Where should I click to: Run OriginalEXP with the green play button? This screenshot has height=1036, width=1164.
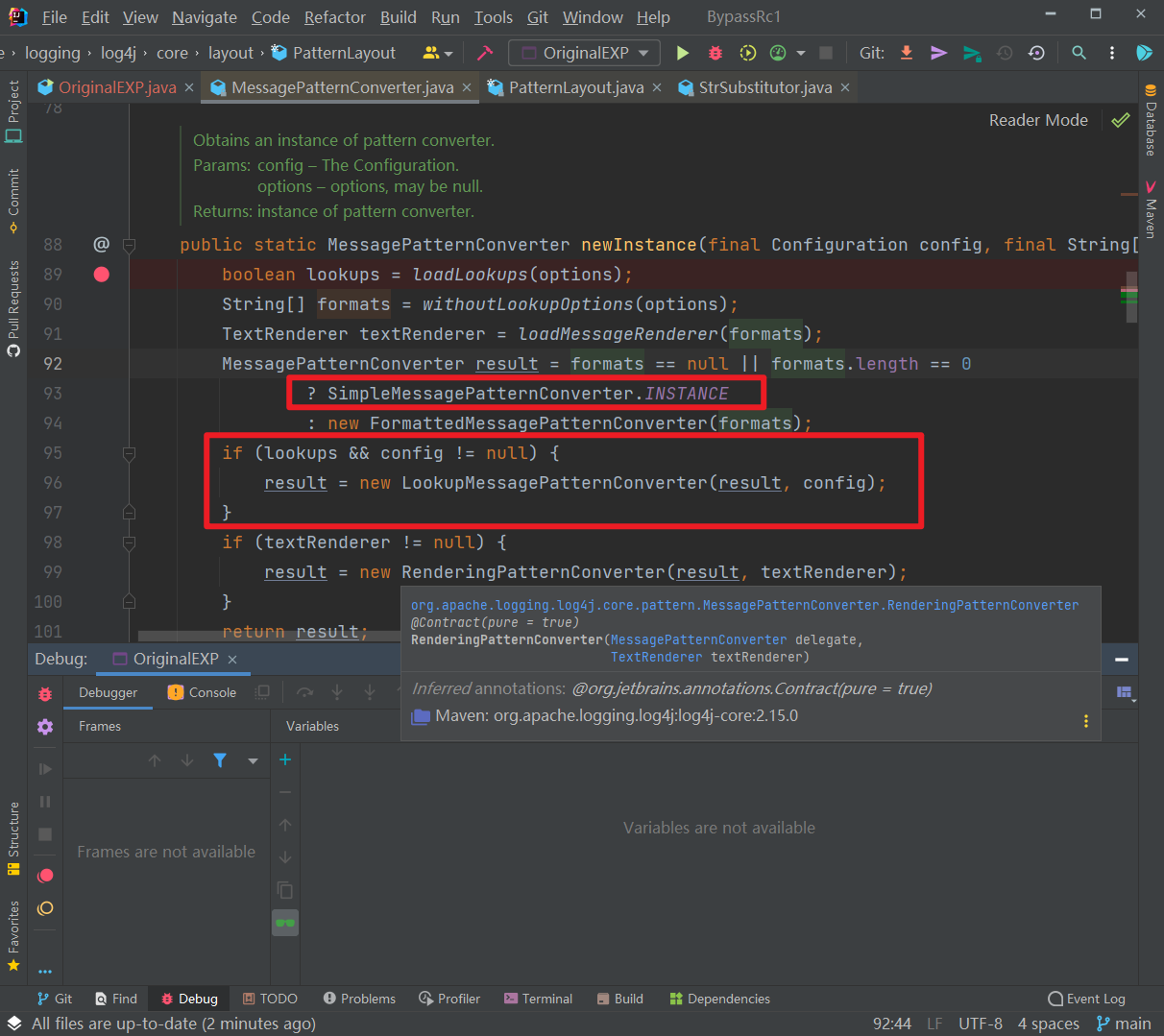click(683, 53)
